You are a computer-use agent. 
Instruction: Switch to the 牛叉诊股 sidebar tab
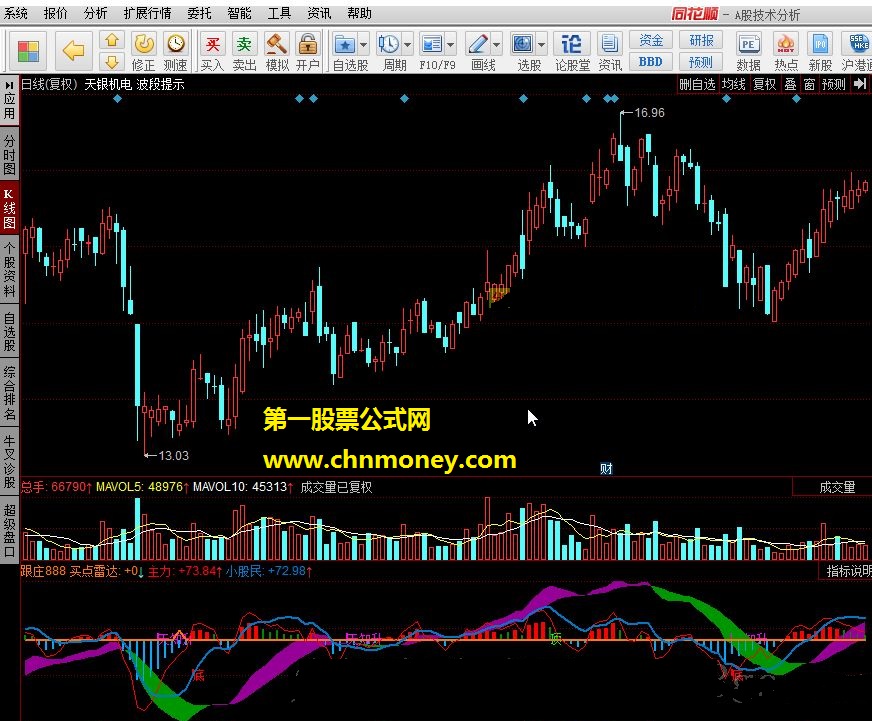(x=9, y=462)
